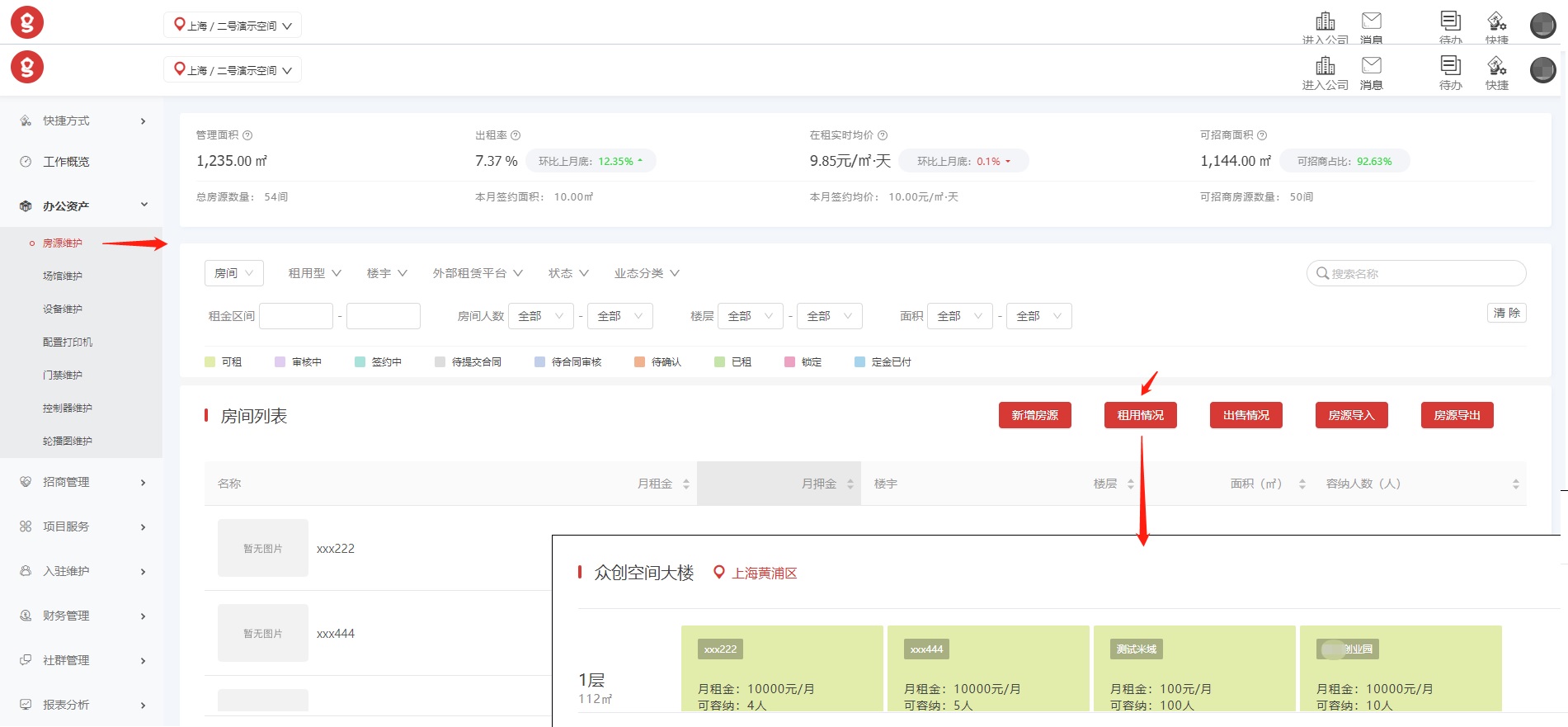Select 设备维护 submenu item
Image resolution: width=1568 pixels, height=727 pixels.
click(63, 309)
